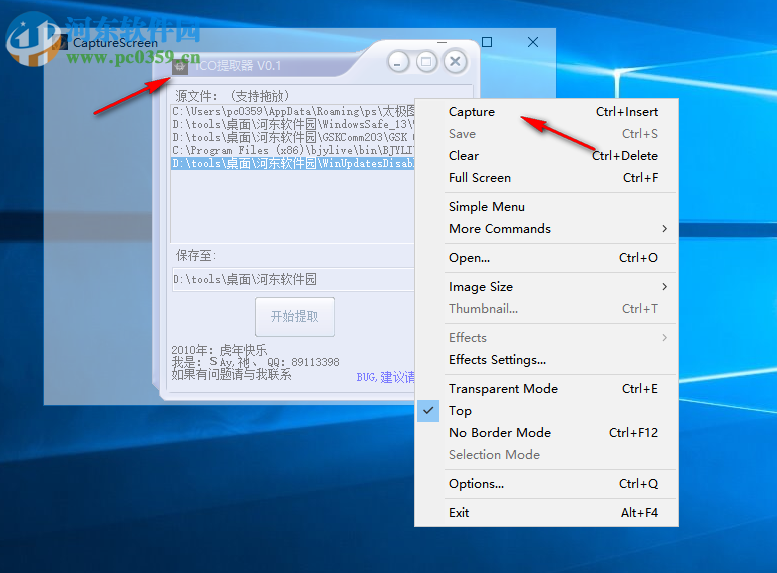This screenshot has width=777, height=573.
Task: Click the 开始提取 button
Action: [x=295, y=317]
